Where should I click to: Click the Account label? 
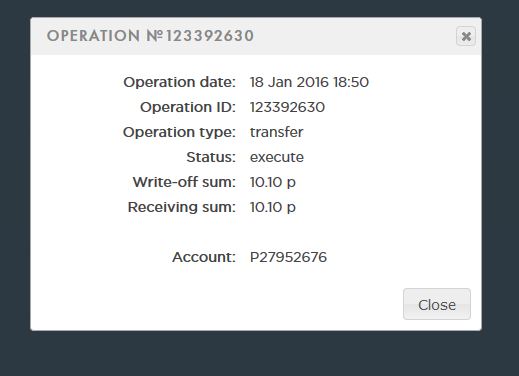(204, 257)
